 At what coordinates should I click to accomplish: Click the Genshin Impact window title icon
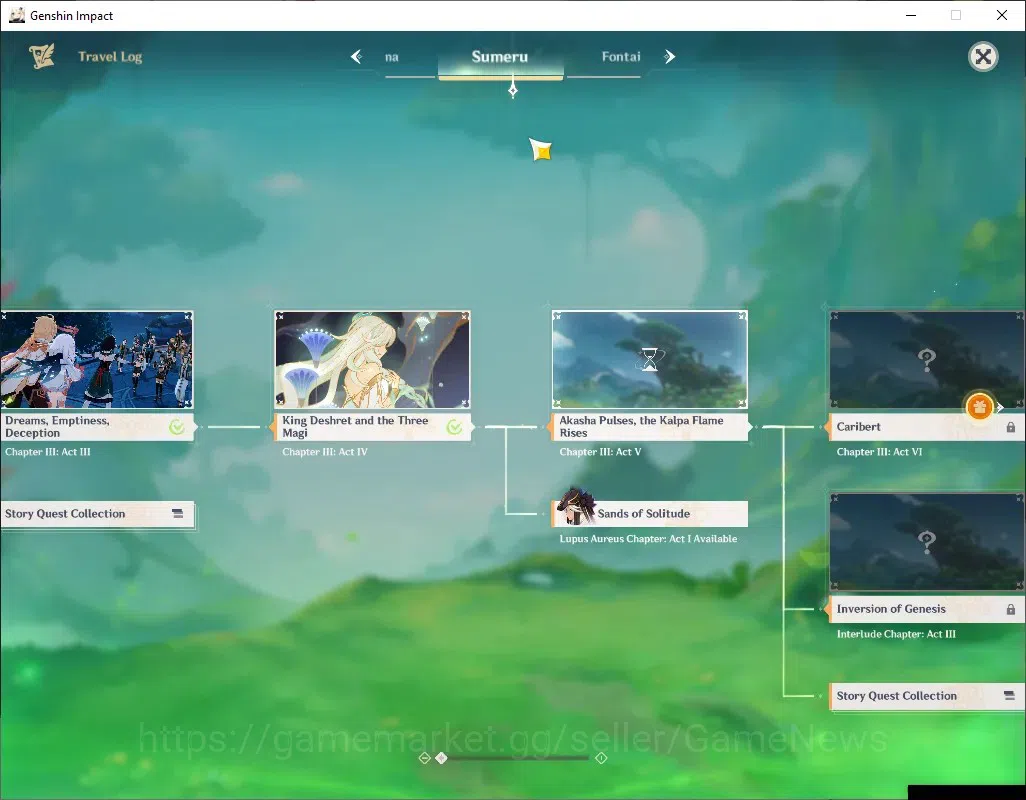click(16, 15)
